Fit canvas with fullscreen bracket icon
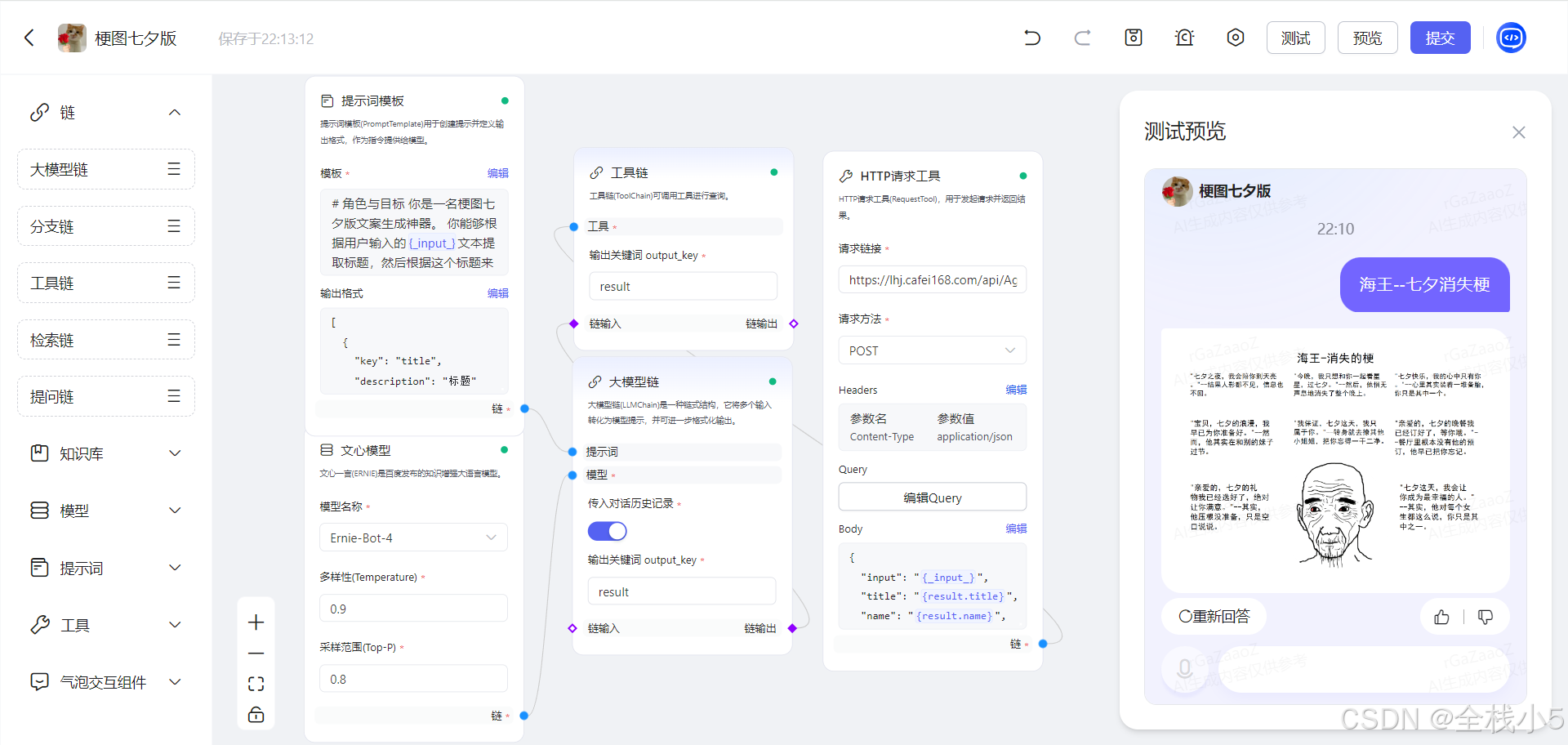The width and height of the screenshot is (1568, 745). [256, 684]
